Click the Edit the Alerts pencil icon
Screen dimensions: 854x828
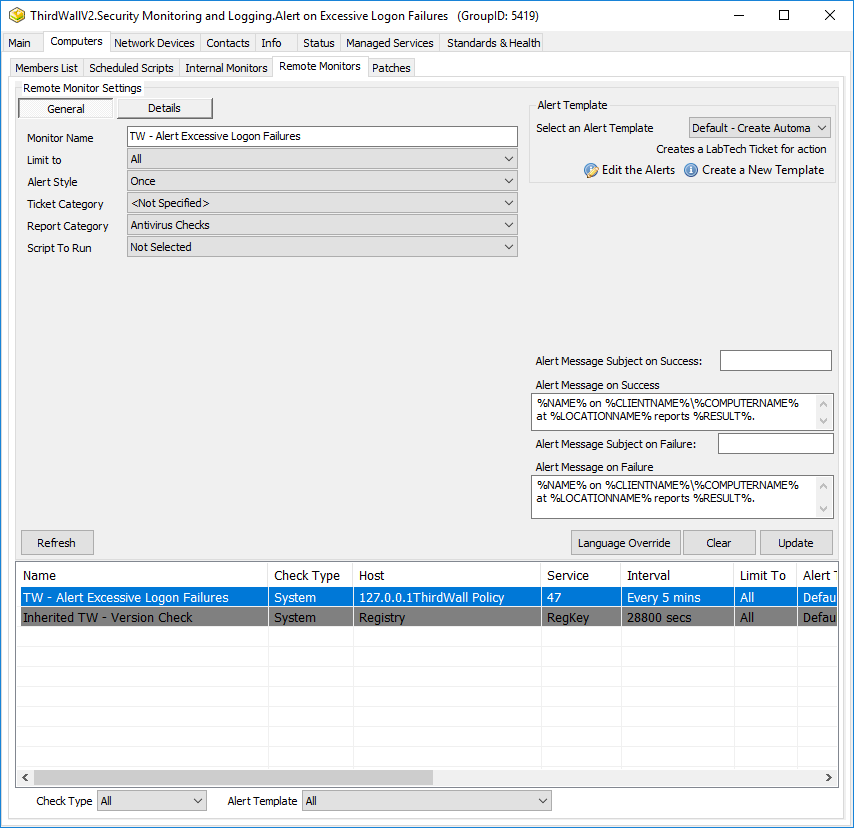(591, 171)
